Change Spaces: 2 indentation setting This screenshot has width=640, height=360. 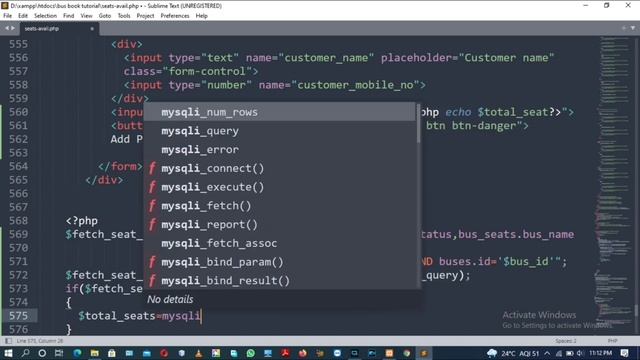click(566, 340)
